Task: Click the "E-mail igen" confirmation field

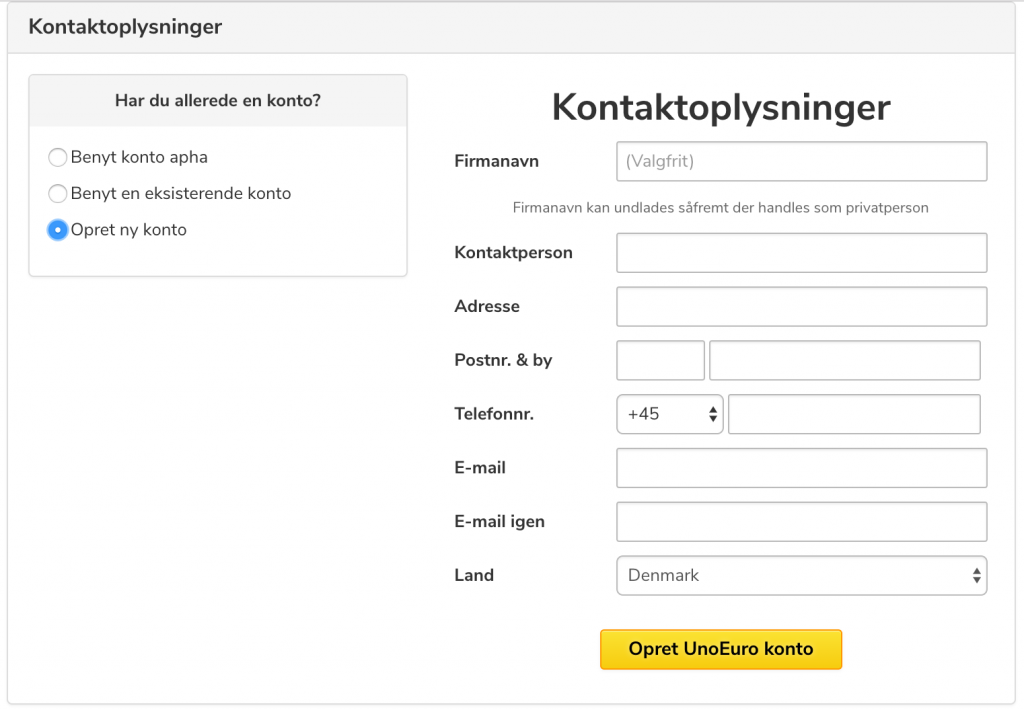Action: (801, 521)
